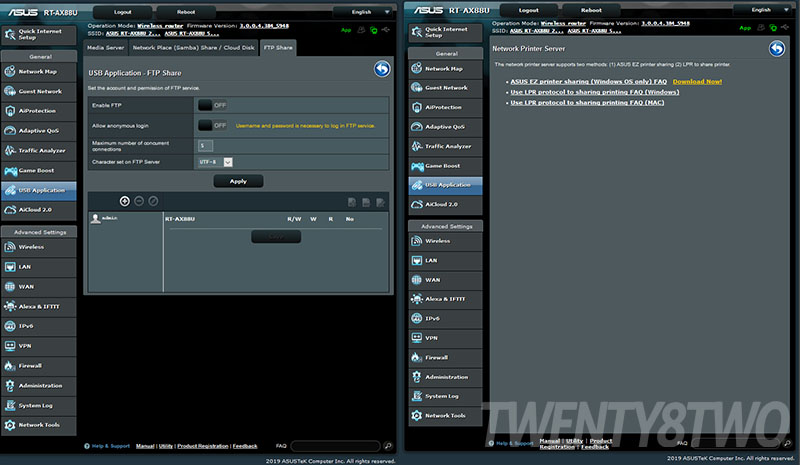Open Alexa & IFTTT in left window sidebar

click(x=39, y=307)
